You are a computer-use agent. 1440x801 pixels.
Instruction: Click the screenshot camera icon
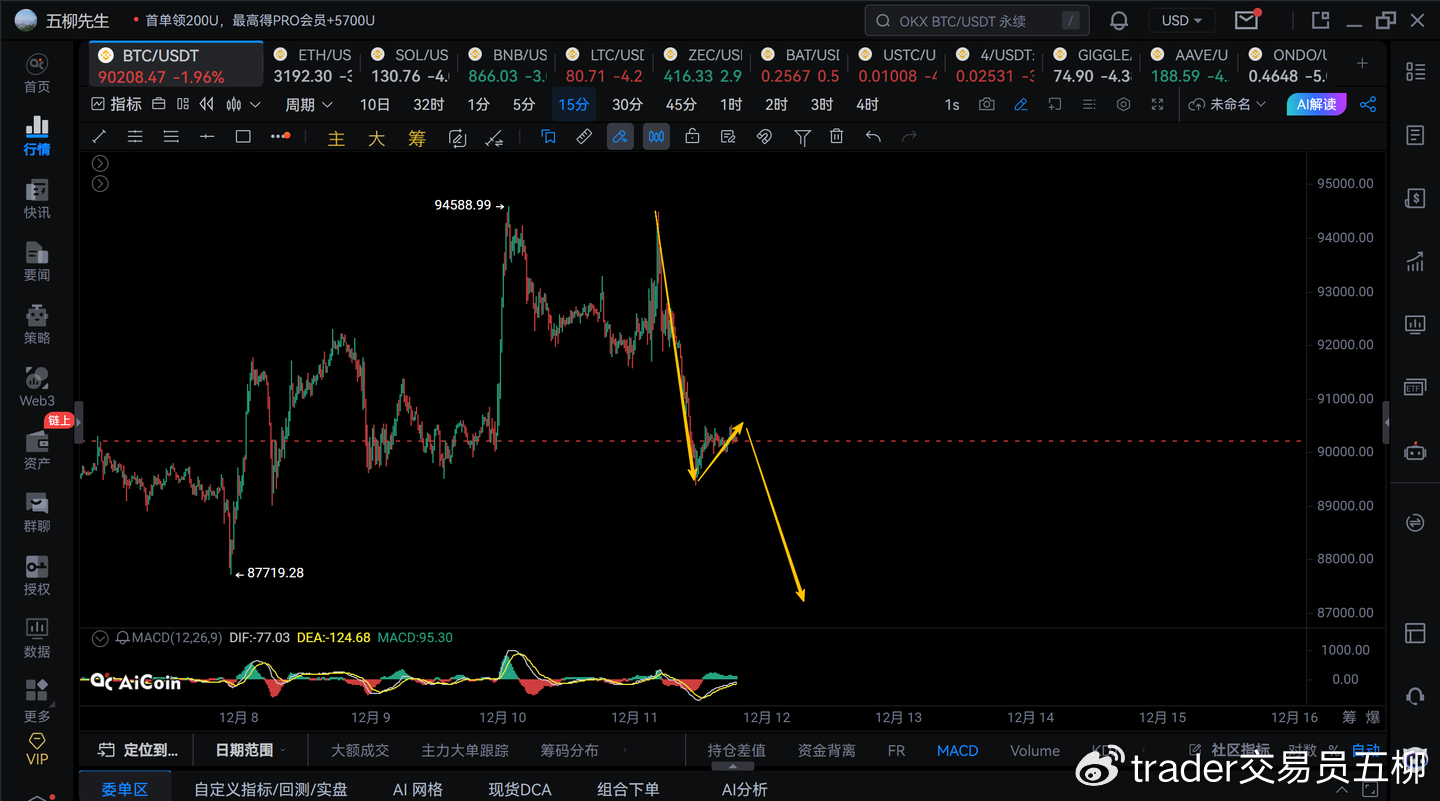pyautogui.click(x=987, y=105)
